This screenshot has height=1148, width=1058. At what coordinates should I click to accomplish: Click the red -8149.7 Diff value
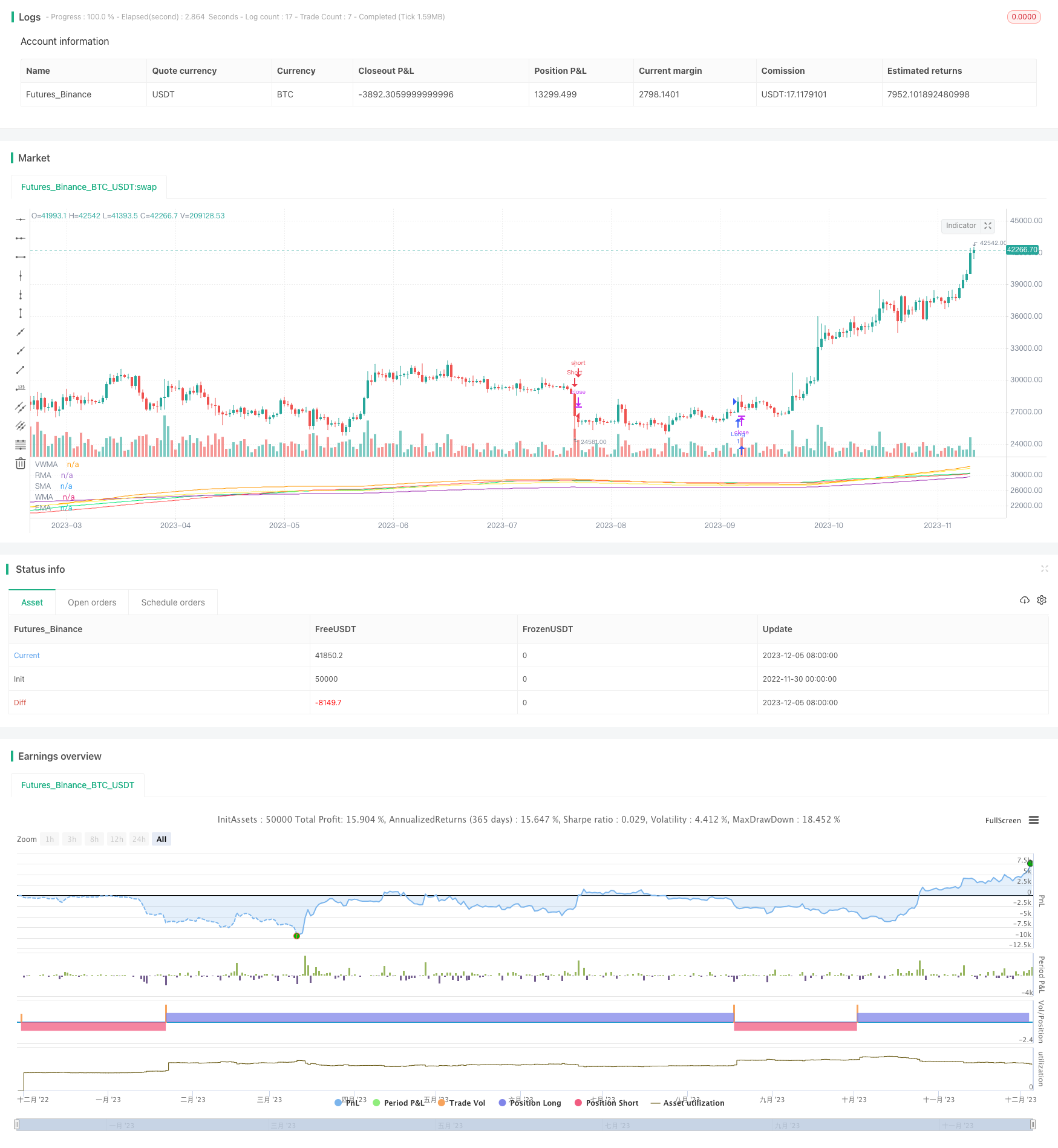(x=328, y=703)
